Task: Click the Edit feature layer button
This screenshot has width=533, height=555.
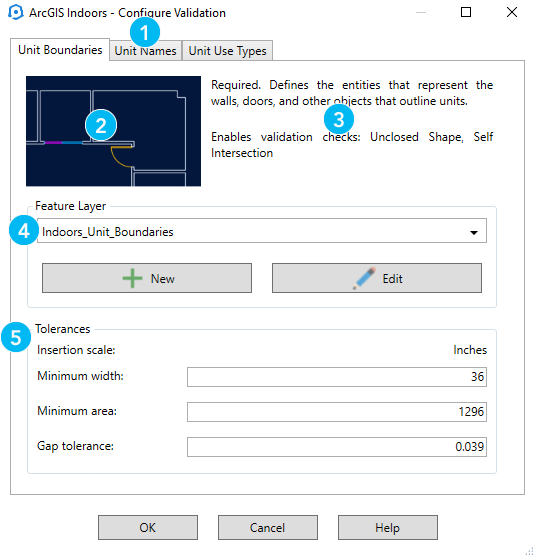Action: (x=377, y=278)
